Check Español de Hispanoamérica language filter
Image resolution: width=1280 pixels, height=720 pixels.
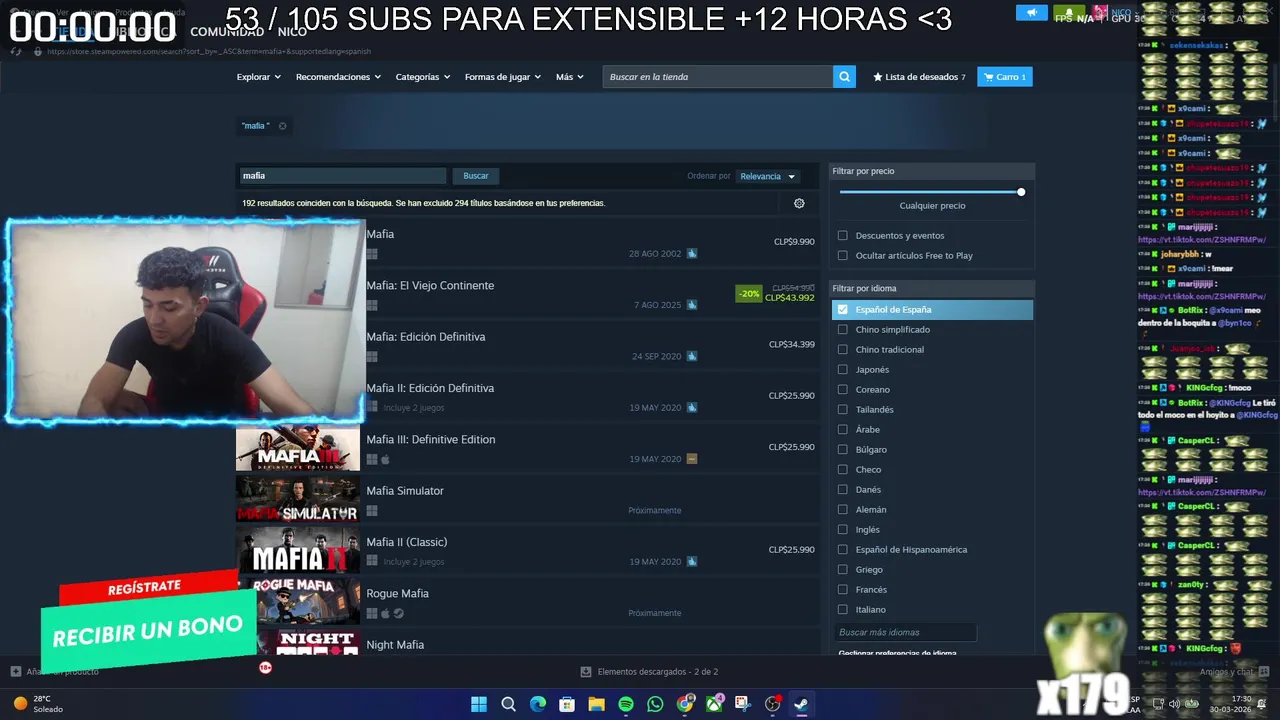click(x=842, y=550)
